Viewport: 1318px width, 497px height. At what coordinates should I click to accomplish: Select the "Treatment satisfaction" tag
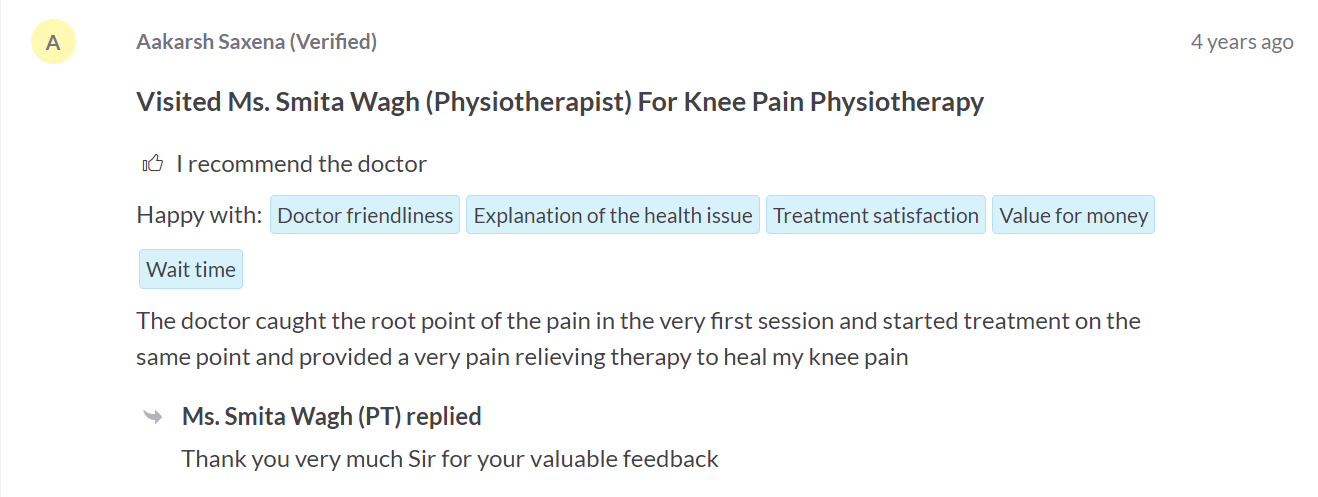point(876,215)
